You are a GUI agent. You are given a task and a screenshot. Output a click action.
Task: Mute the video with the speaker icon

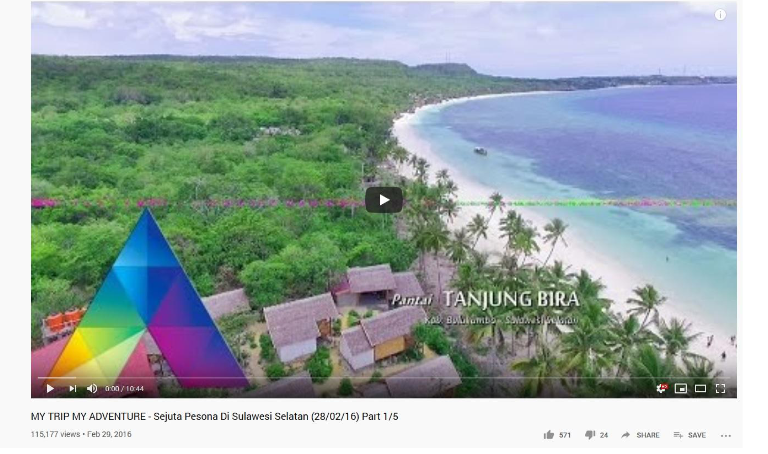pos(92,388)
